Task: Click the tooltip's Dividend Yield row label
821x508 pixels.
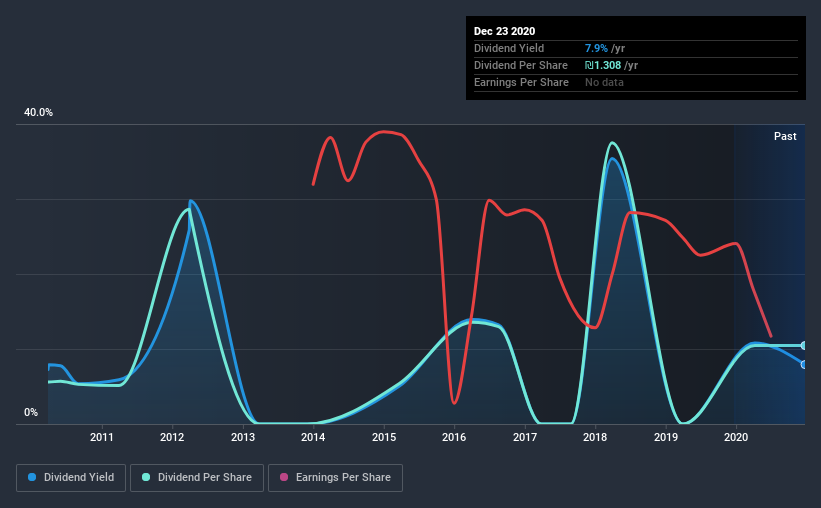Action: click(509, 48)
